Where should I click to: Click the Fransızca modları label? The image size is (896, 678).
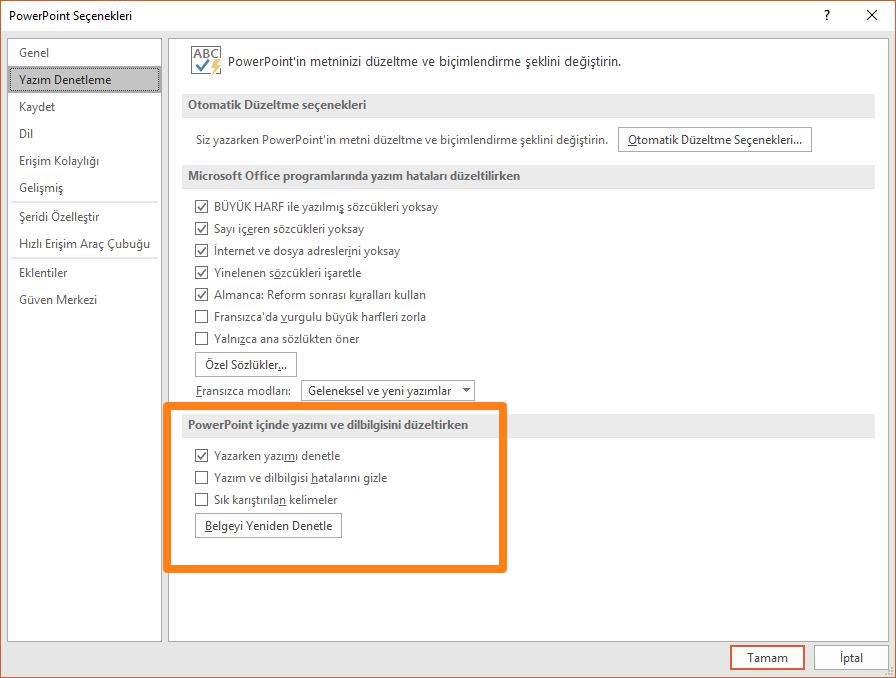point(243,391)
